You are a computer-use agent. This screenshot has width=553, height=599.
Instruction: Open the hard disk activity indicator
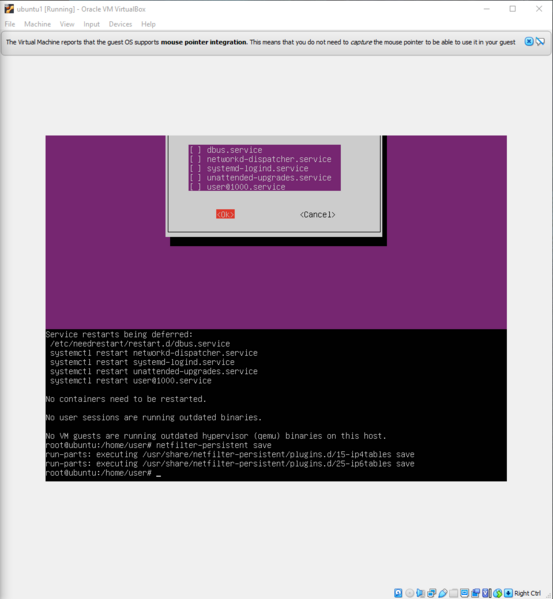(398, 593)
